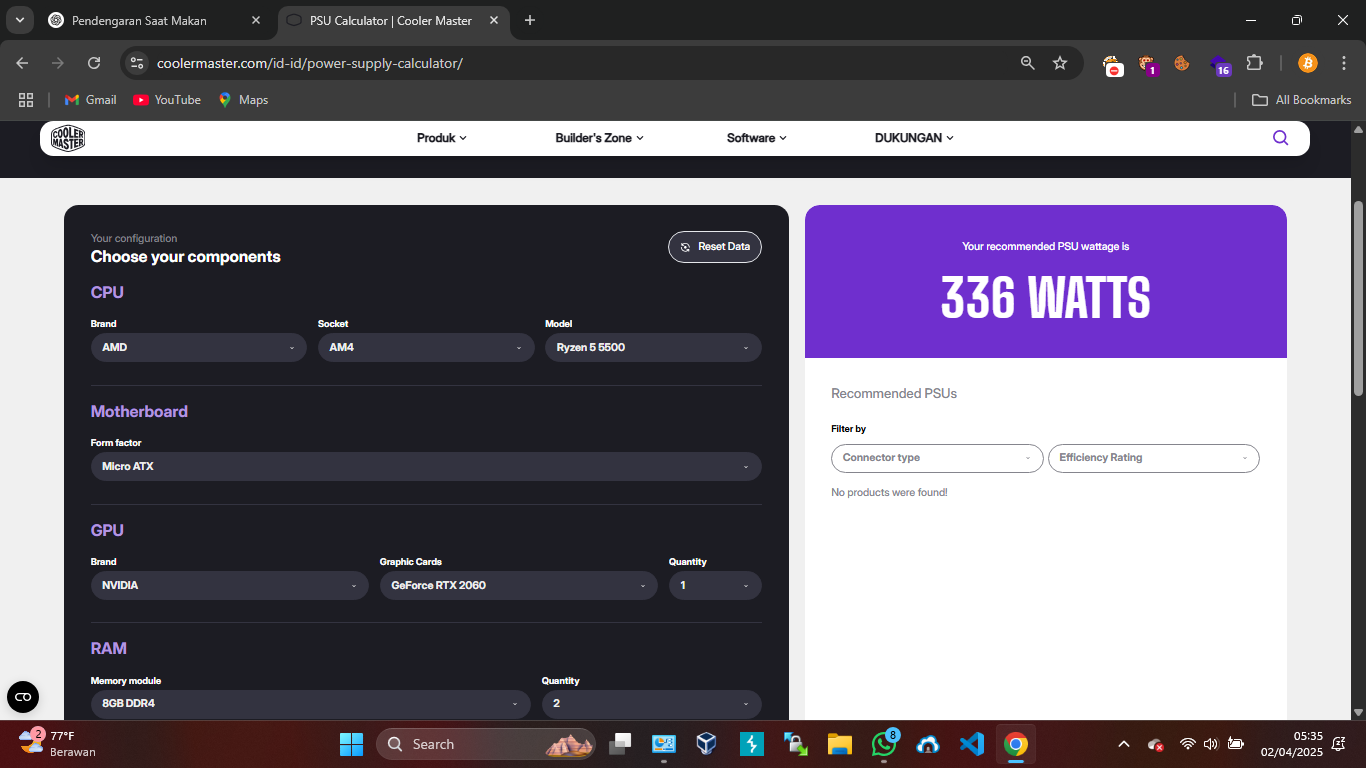This screenshot has width=1366, height=768.
Task: Click the 'No products were found!' message
Action: click(889, 493)
